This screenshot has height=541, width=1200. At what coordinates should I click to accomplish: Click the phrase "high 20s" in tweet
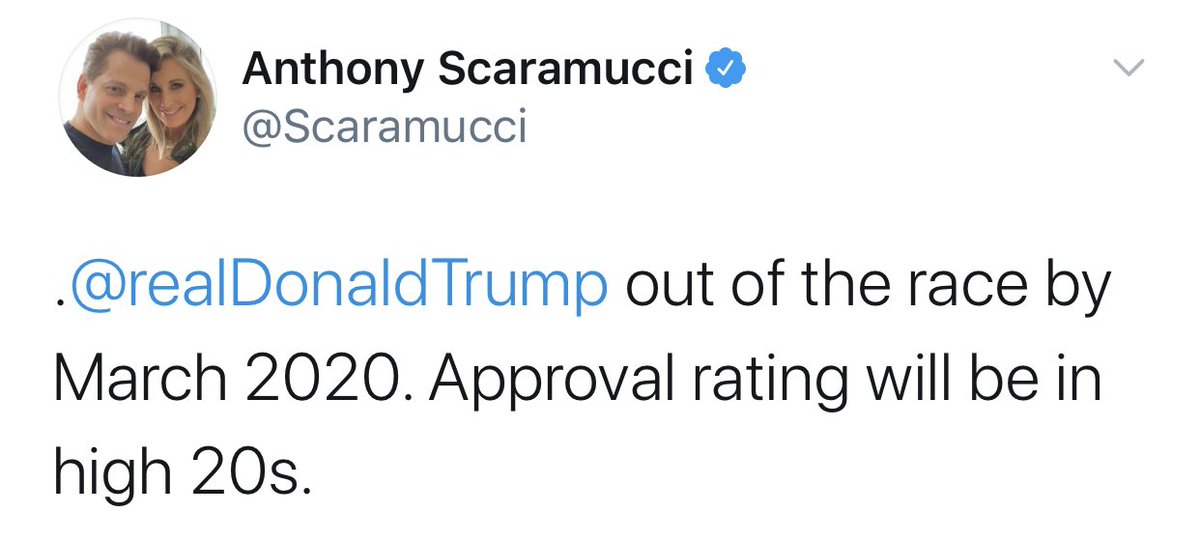point(177,471)
